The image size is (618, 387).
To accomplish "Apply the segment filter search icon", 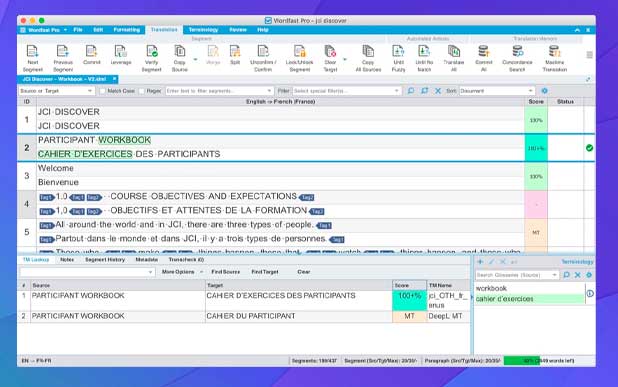I will [411, 91].
